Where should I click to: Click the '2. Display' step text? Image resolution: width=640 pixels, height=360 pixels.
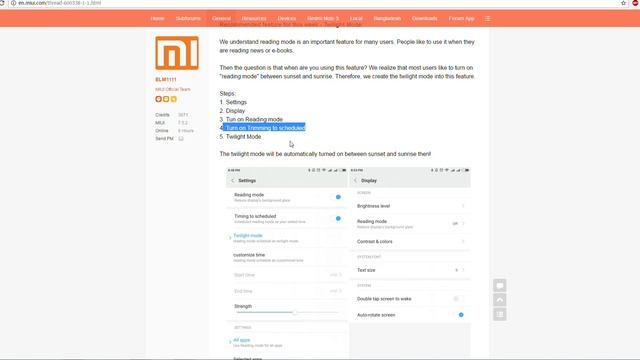(232, 111)
